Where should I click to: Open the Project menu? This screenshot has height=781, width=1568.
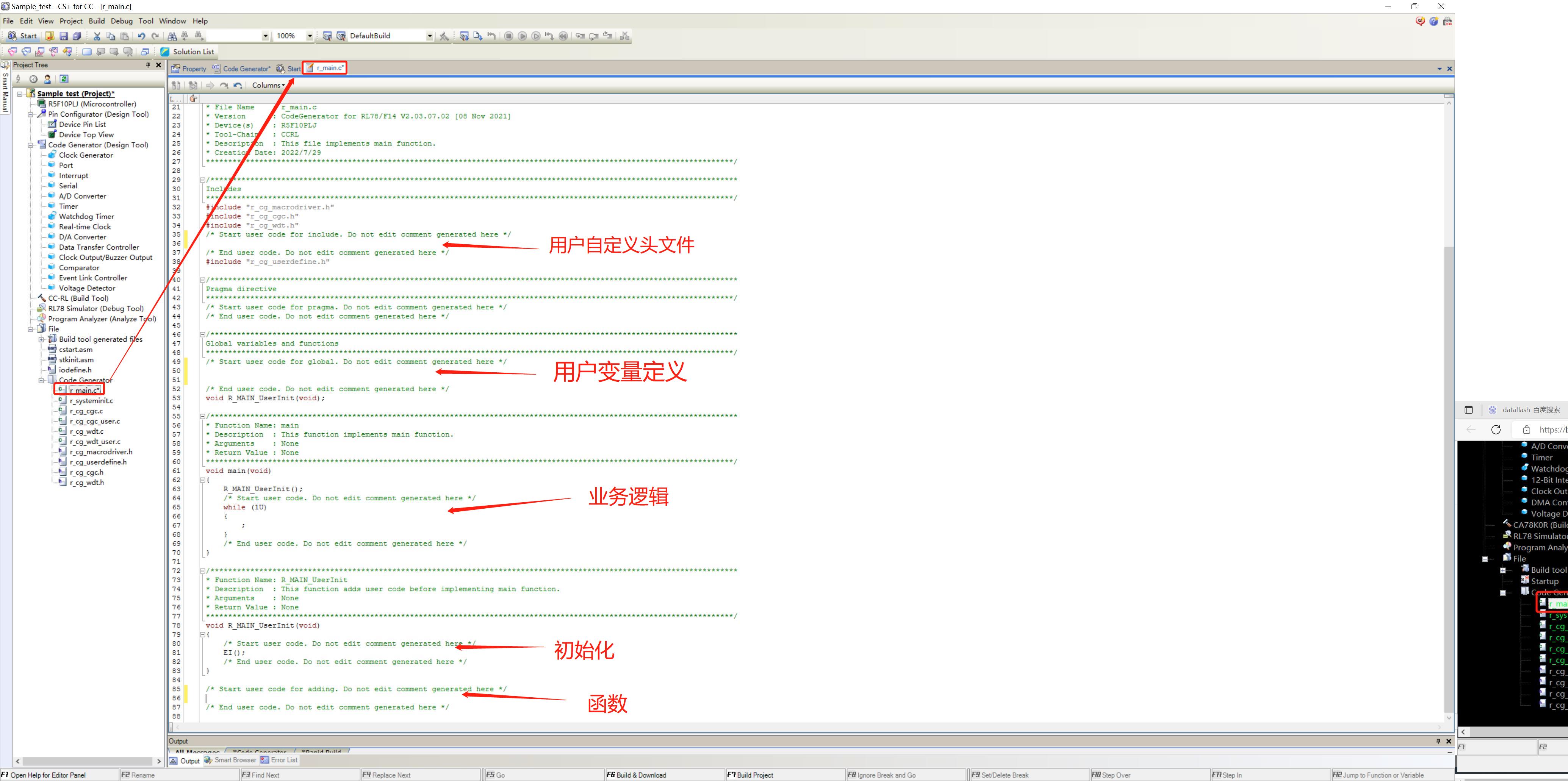pyautogui.click(x=70, y=21)
